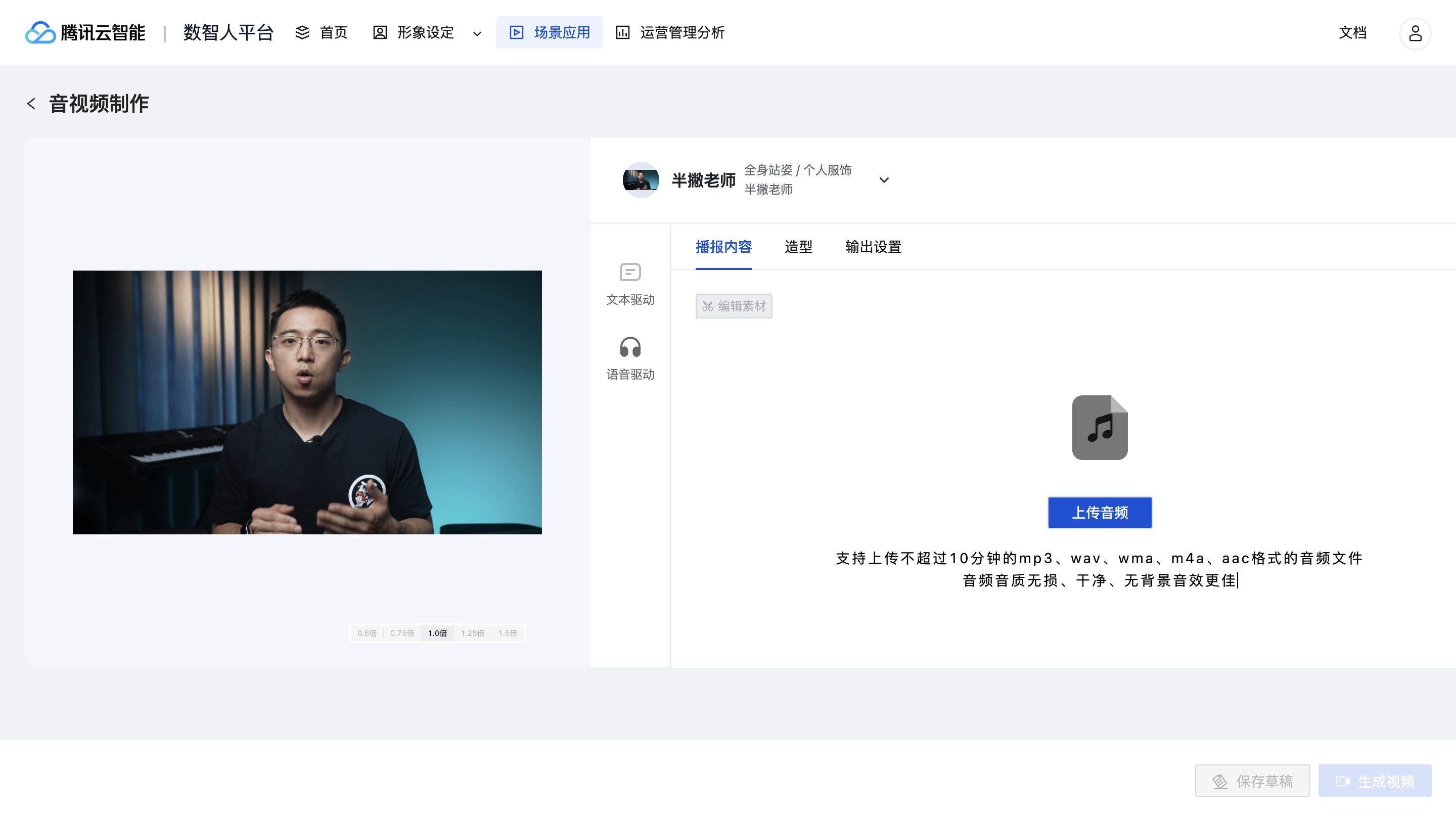Set playback speed to 1.5倍
The image size is (1456, 821).
tap(508, 633)
